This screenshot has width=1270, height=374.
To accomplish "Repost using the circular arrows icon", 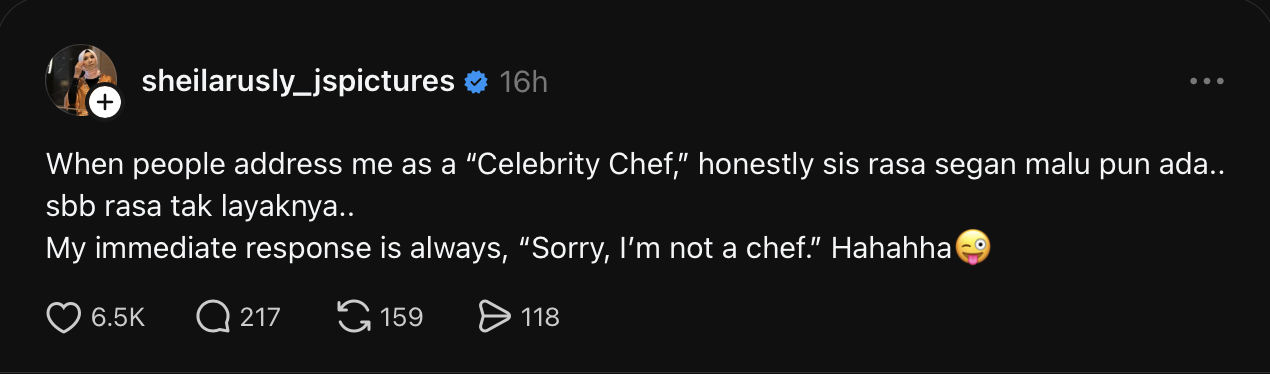I will tap(353, 318).
